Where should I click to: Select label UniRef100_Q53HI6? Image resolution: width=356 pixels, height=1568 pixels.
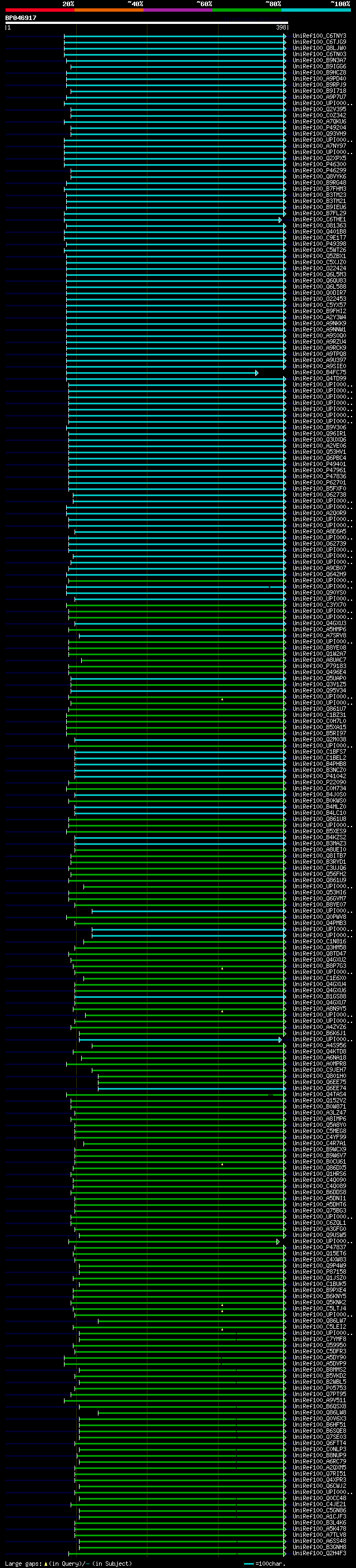tap(319, 892)
